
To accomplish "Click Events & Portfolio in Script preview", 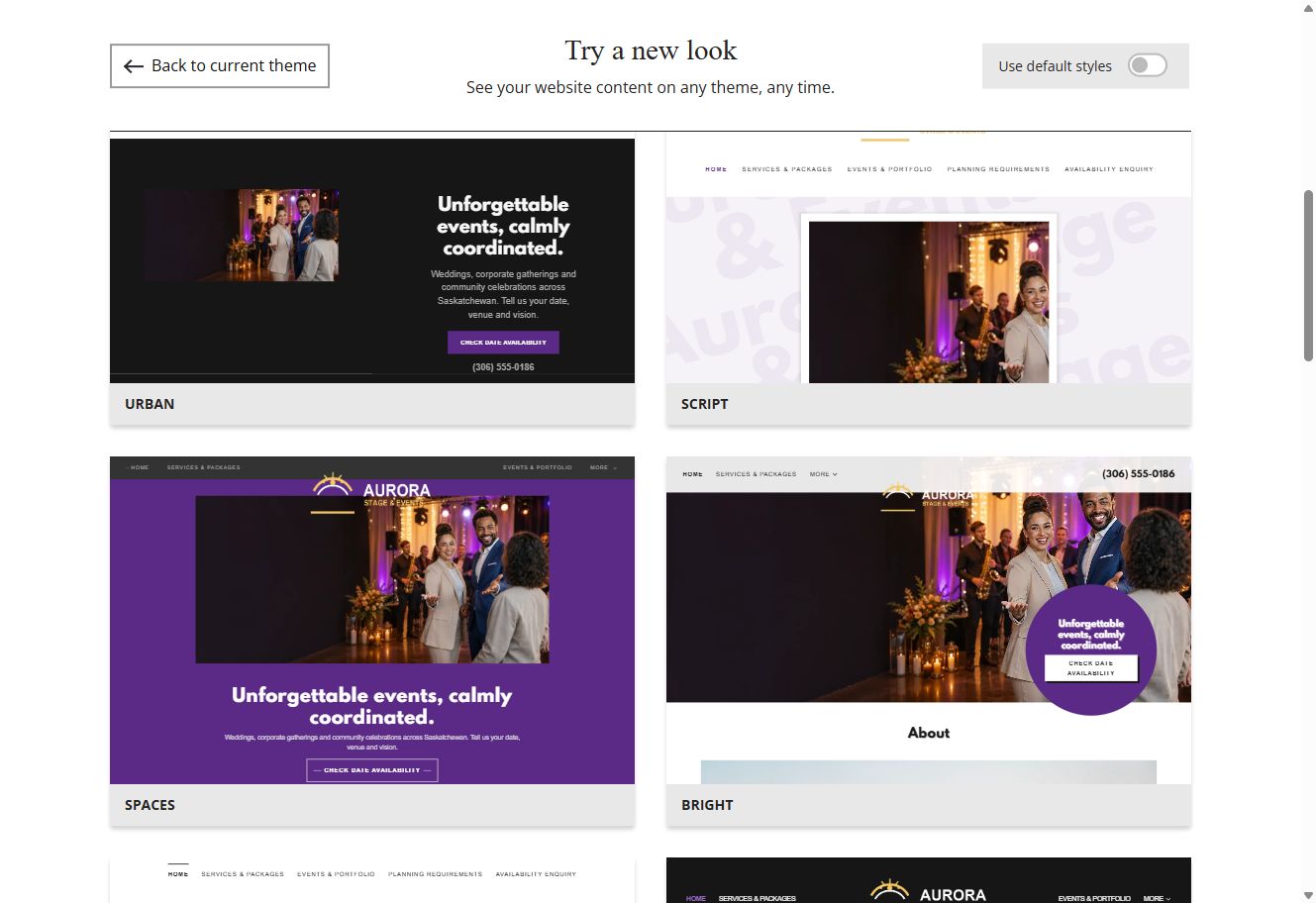I will 890,169.
